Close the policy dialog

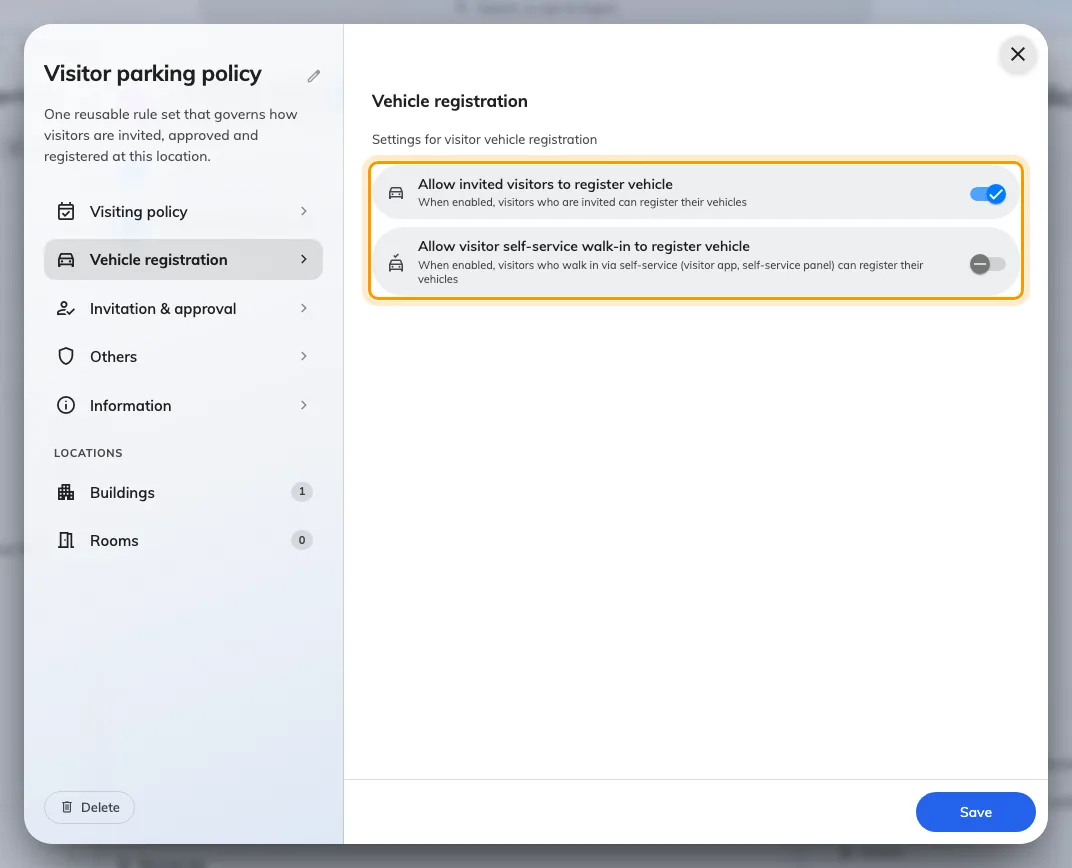1018,54
